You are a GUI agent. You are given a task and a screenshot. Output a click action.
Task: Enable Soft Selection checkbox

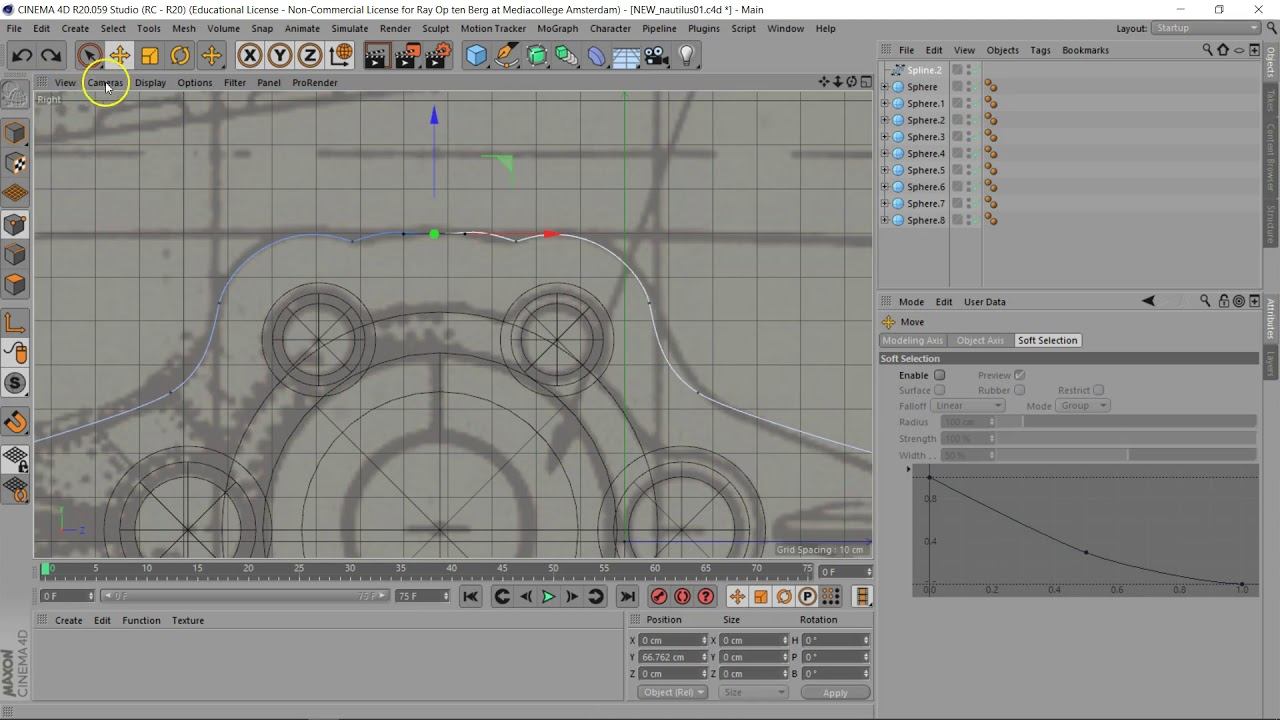pyautogui.click(x=939, y=375)
